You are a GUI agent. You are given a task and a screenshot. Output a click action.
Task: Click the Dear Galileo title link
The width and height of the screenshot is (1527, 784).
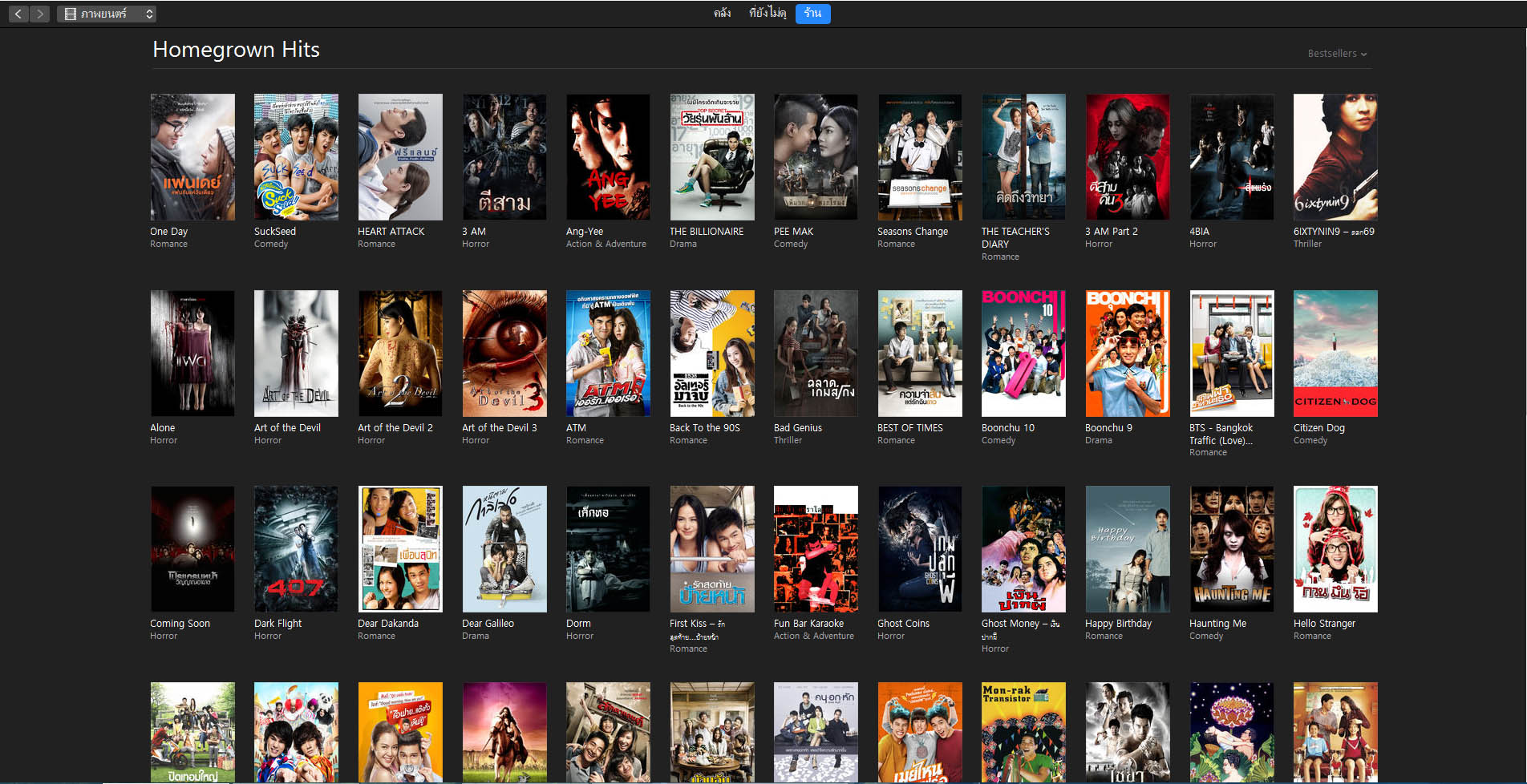(488, 624)
